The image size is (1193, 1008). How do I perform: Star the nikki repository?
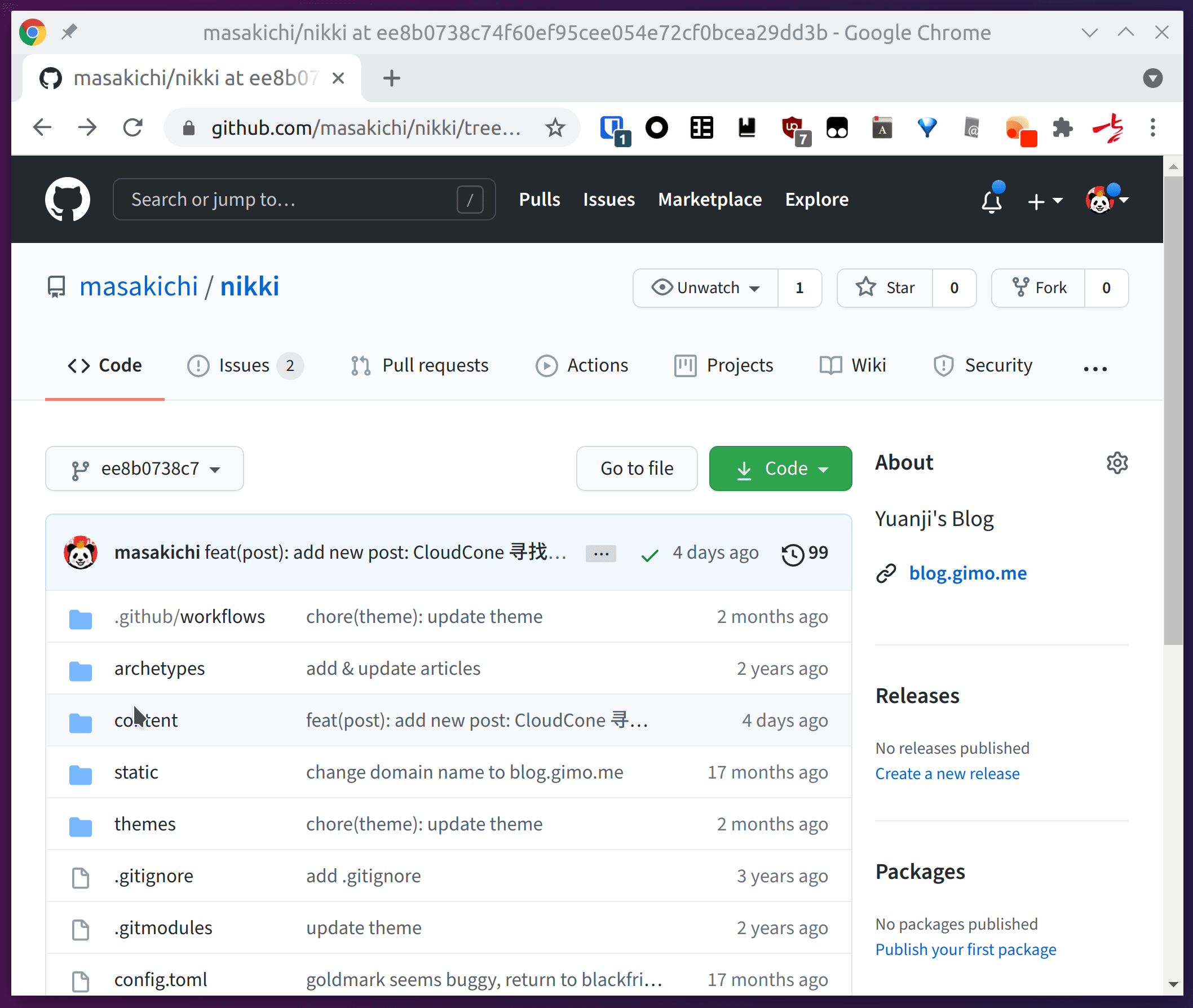point(885,288)
